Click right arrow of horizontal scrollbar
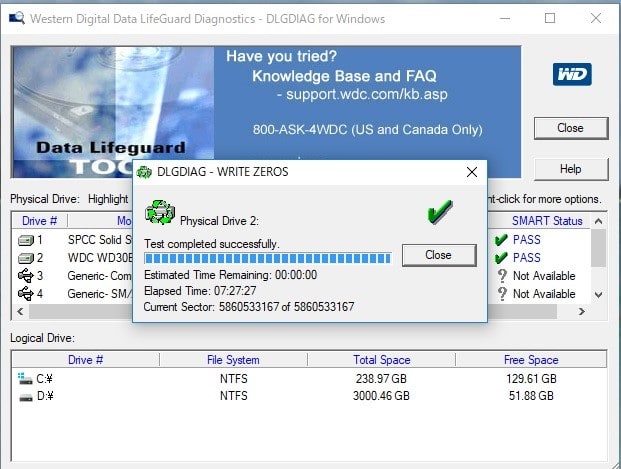621x469 pixels. [581, 312]
